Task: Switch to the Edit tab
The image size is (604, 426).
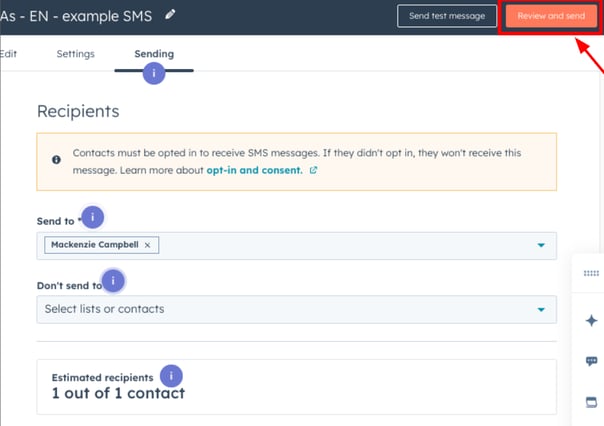Action: coord(8,54)
